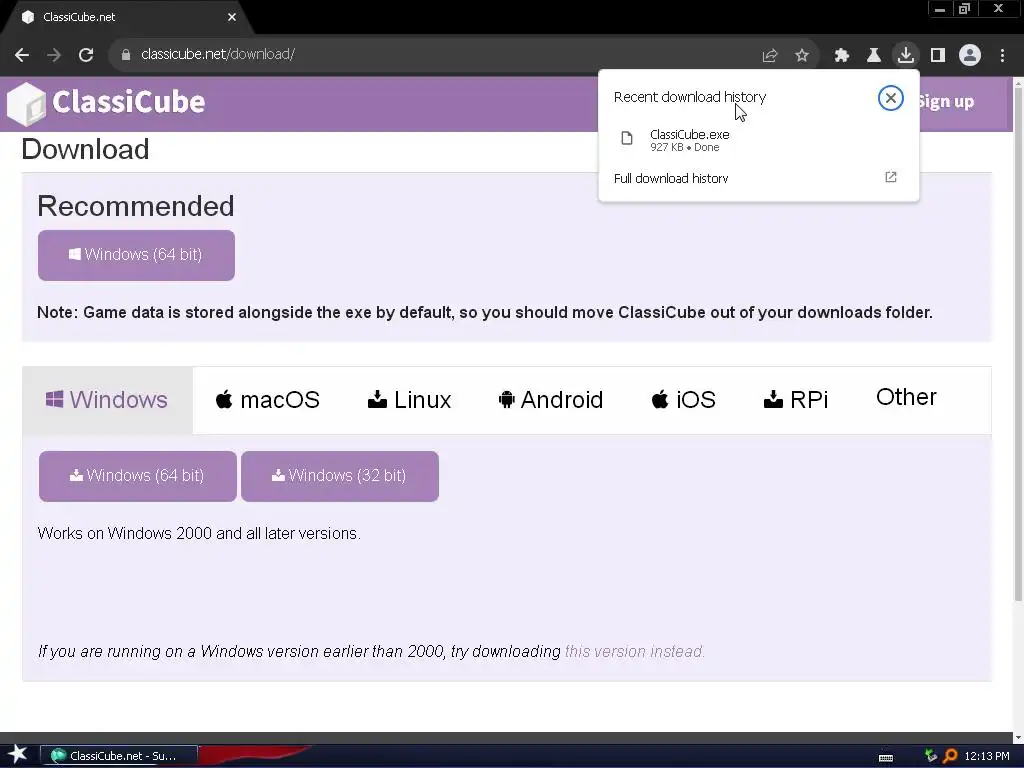Image resolution: width=1024 pixels, height=768 pixels.
Task: Click the keyboard icon in system tray
Action: pyautogui.click(x=886, y=758)
